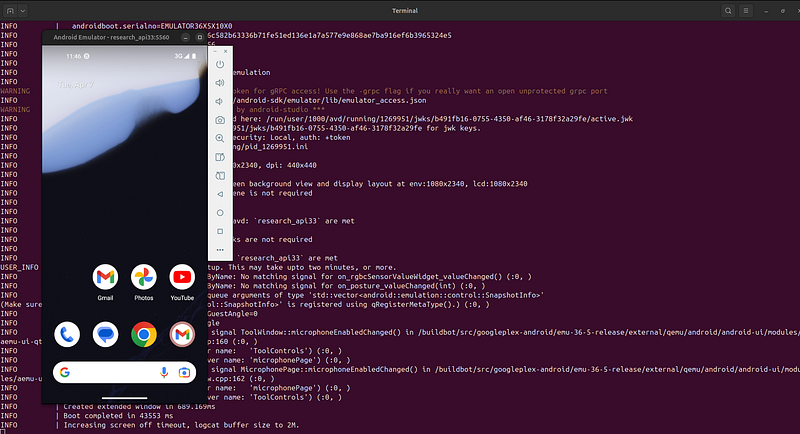Click 'ks are not required' log line
Image resolution: width=800 pixels, height=434 pixels.
272,239
